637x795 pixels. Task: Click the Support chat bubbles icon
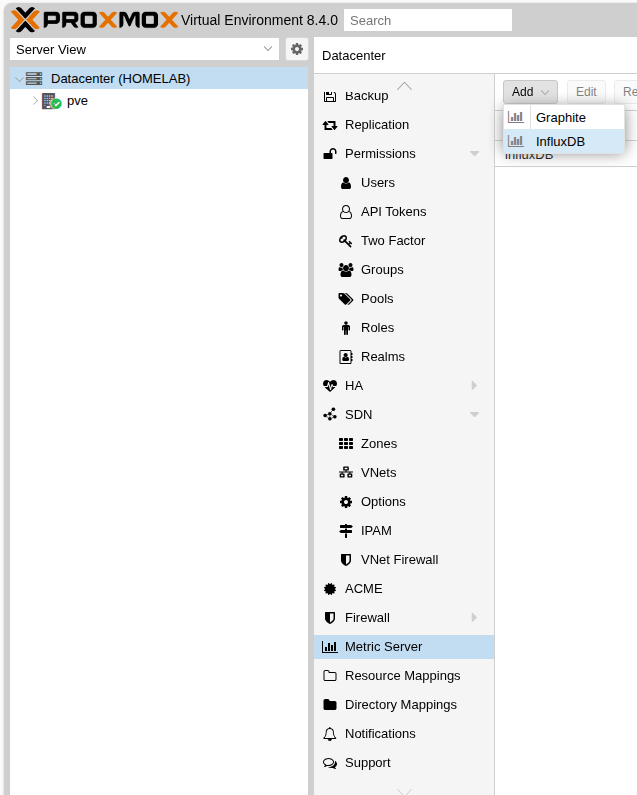(x=330, y=763)
